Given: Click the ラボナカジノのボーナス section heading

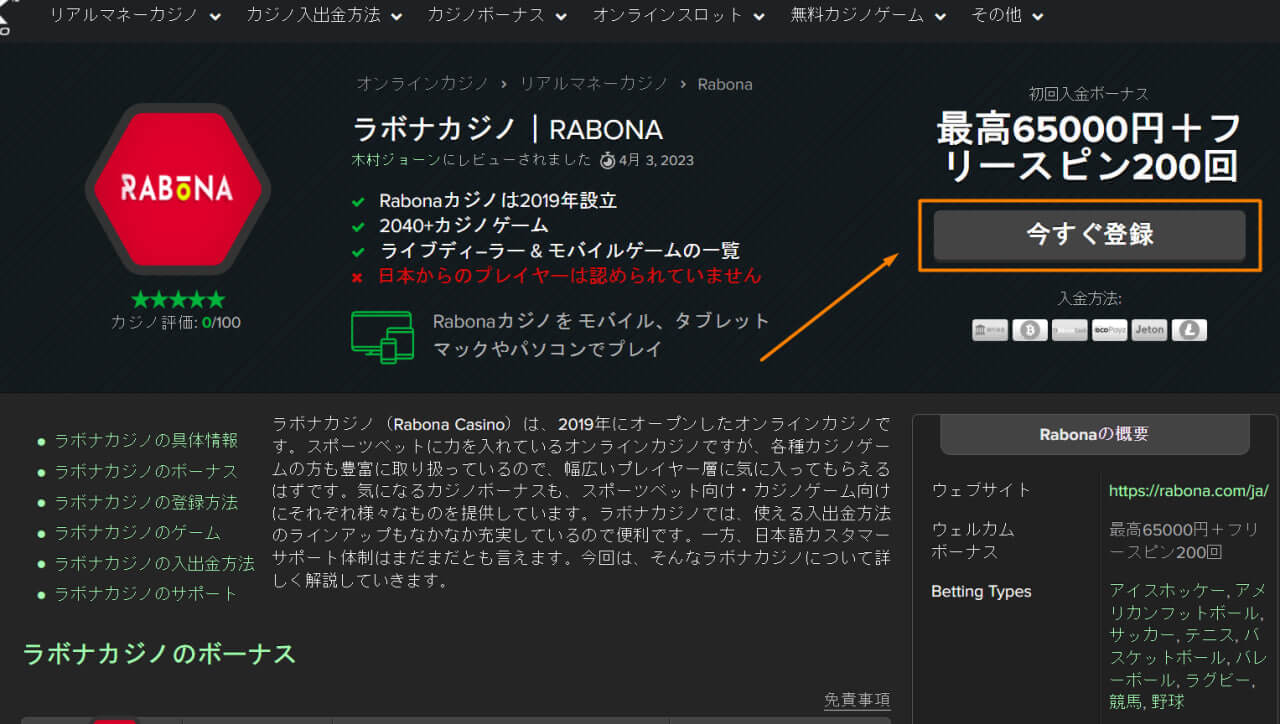Looking at the screenshot, I should (159, 654).
